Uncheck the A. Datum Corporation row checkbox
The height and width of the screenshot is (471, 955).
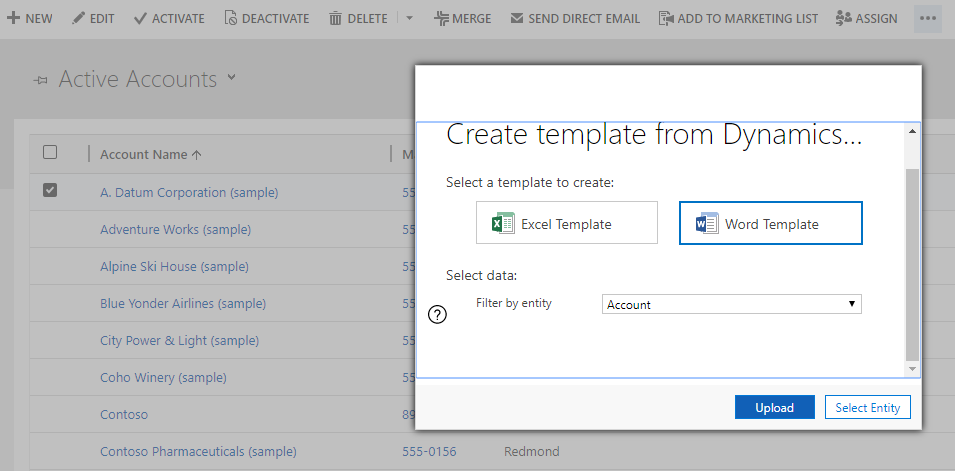[x=50, y=191]
